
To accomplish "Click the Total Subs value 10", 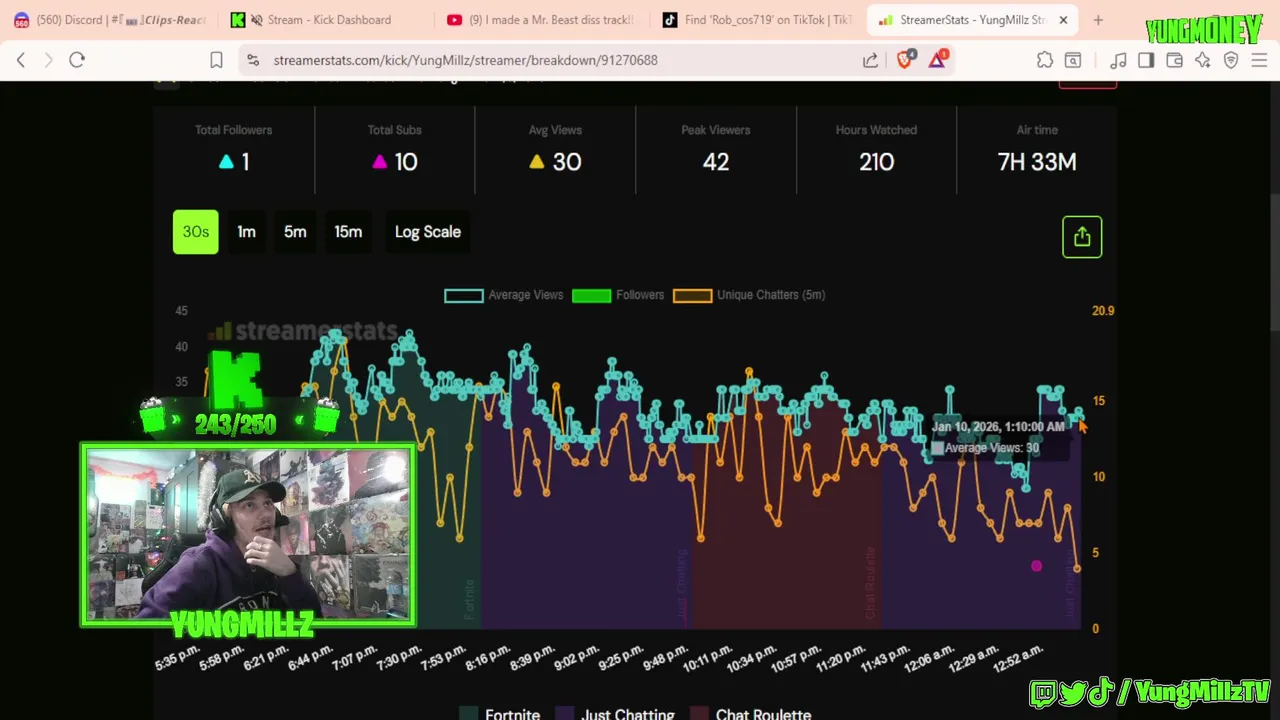I will pyautogui.click(x=406, y=162).
